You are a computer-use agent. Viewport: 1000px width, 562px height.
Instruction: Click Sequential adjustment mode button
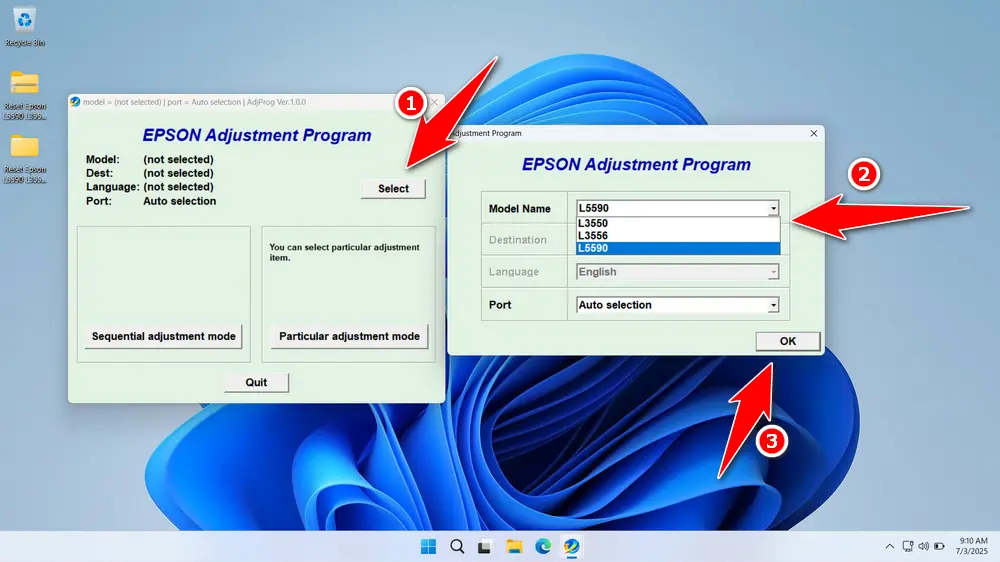coord(163,336)
